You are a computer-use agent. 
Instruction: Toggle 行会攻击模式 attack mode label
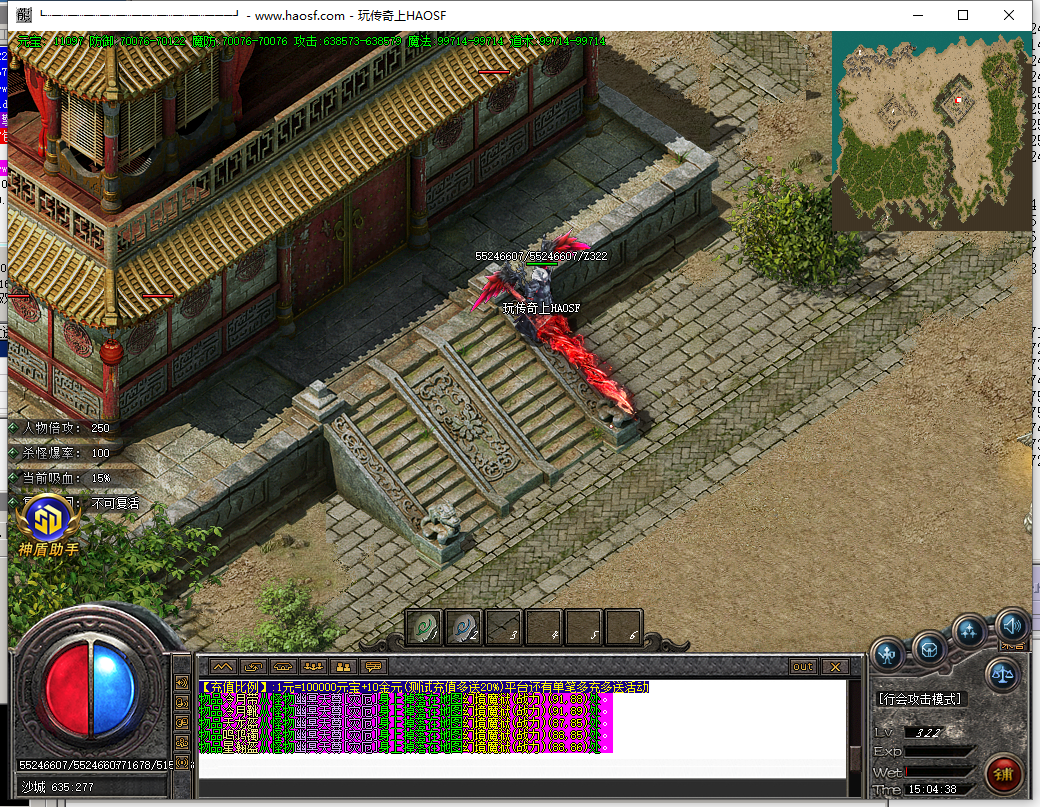coord(919,699)
